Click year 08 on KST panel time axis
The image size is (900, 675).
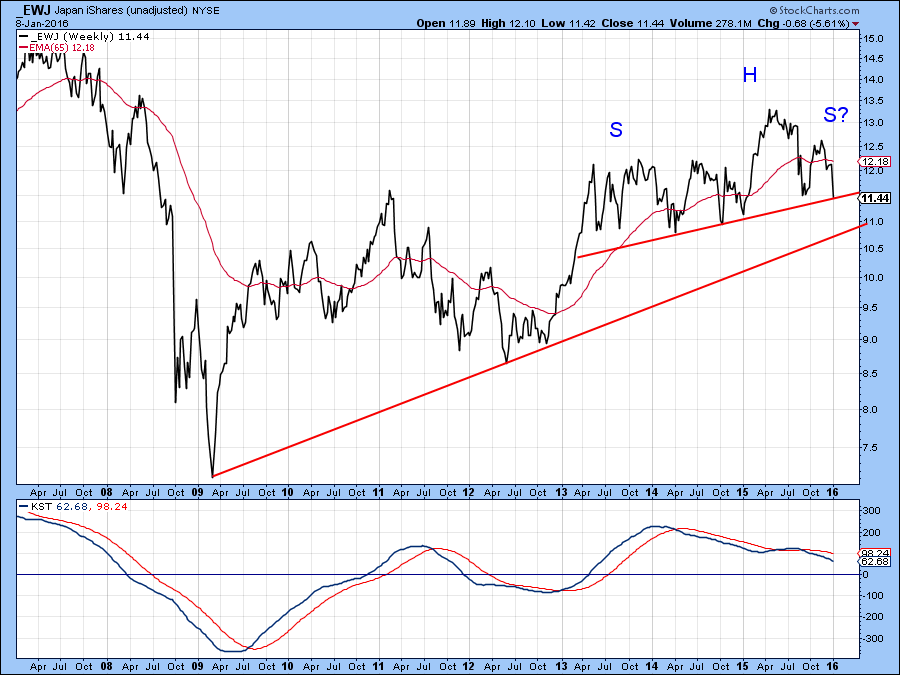[106, 666]
